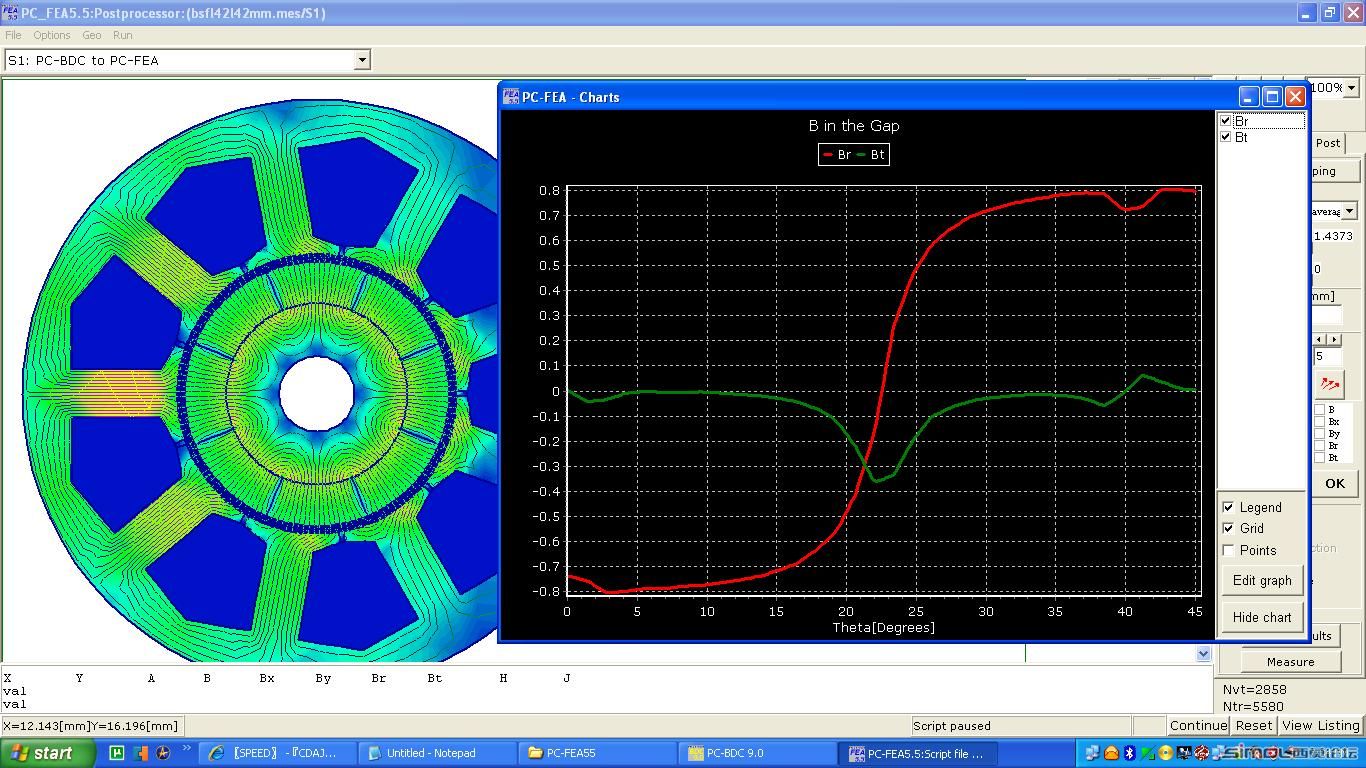Toggle the Bt series checkbox in Charts window
Screen dimensions: 1366x768
click(x=1226, y=137)
